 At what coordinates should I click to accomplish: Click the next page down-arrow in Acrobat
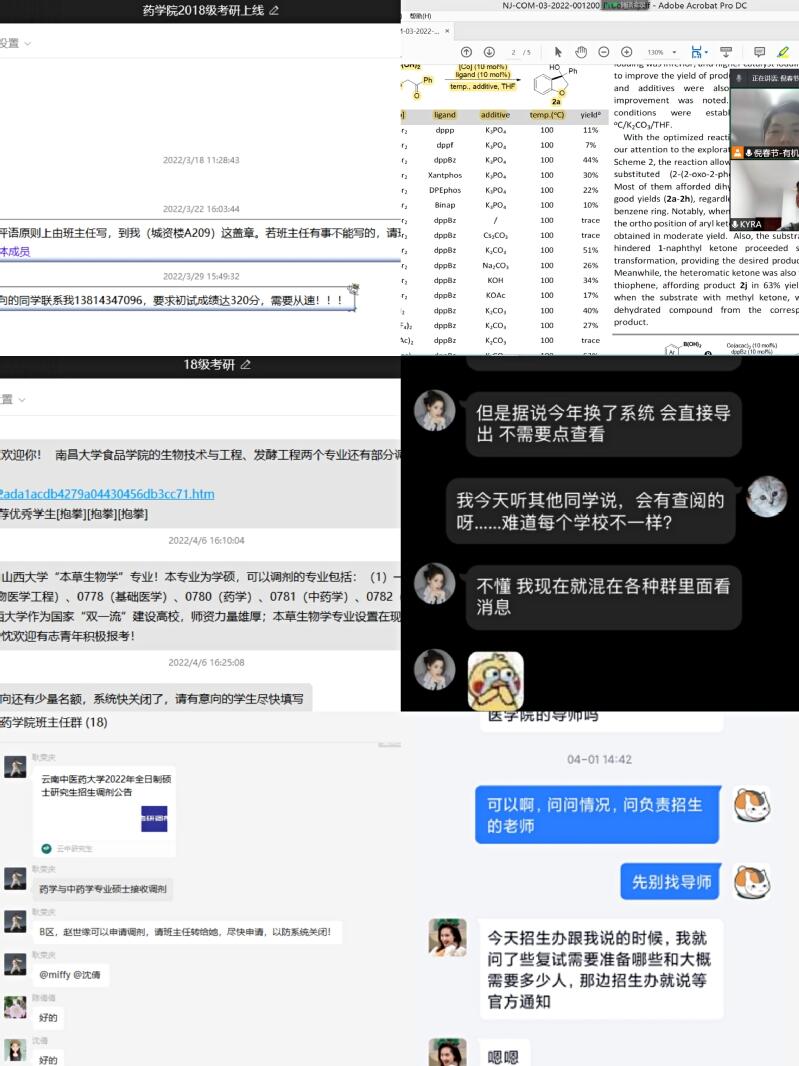[x=489, y=52]
